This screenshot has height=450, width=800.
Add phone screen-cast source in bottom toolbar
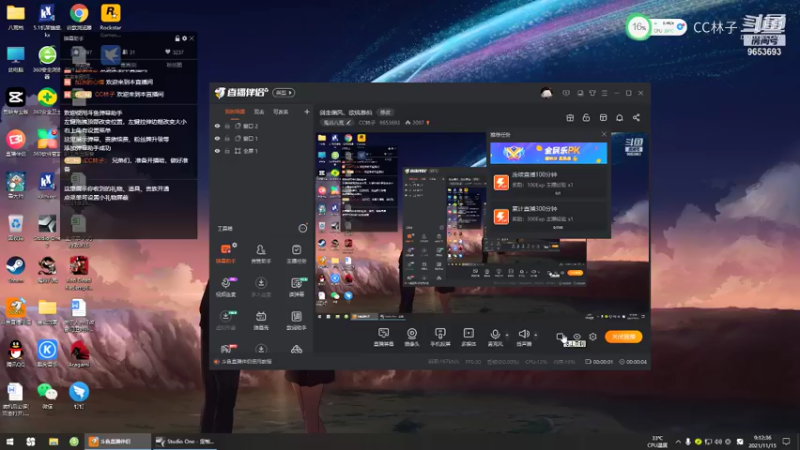pyautogui.click(x=440, y=337)
